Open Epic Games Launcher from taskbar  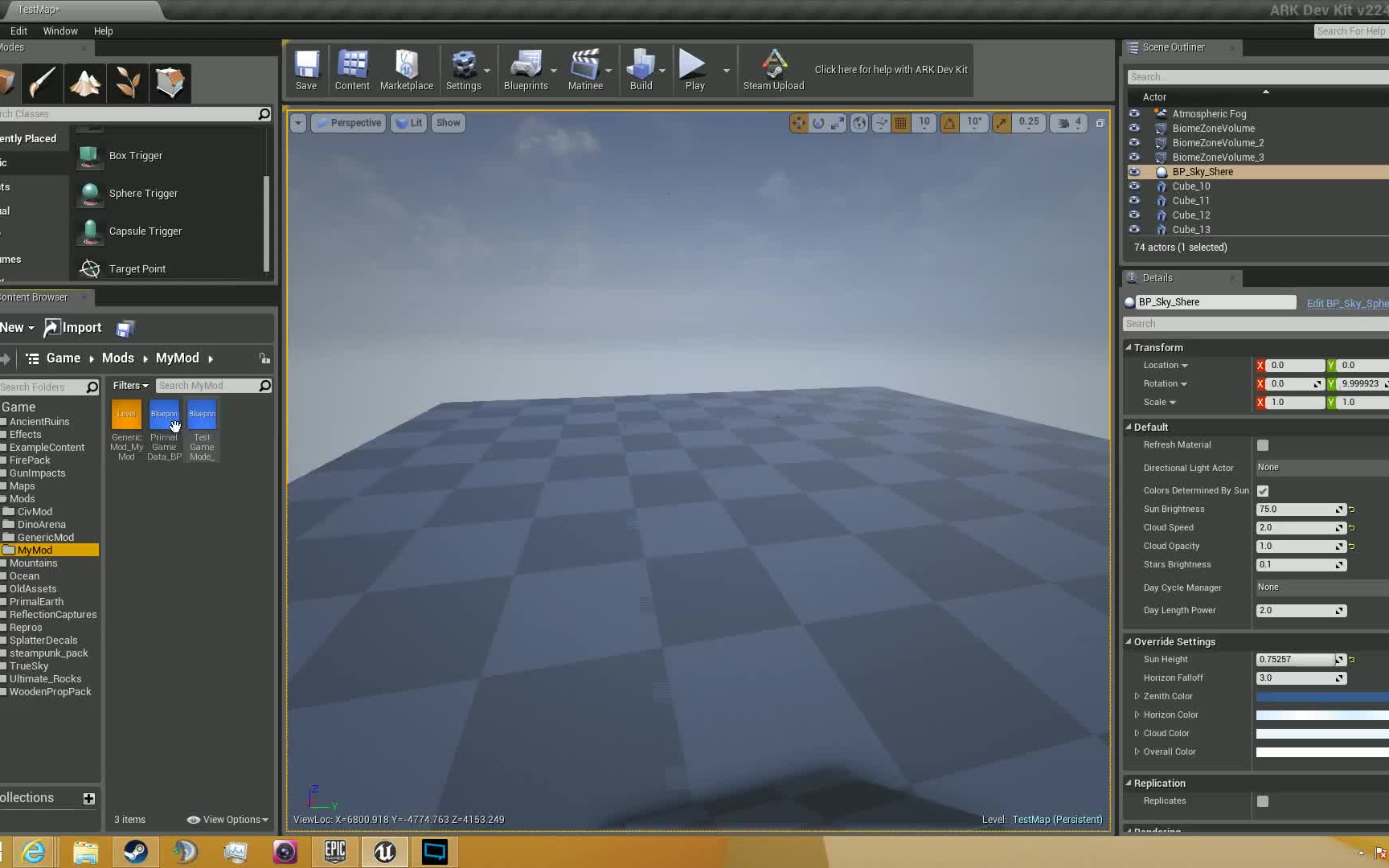pyautogui.click(x=334, y=852)
